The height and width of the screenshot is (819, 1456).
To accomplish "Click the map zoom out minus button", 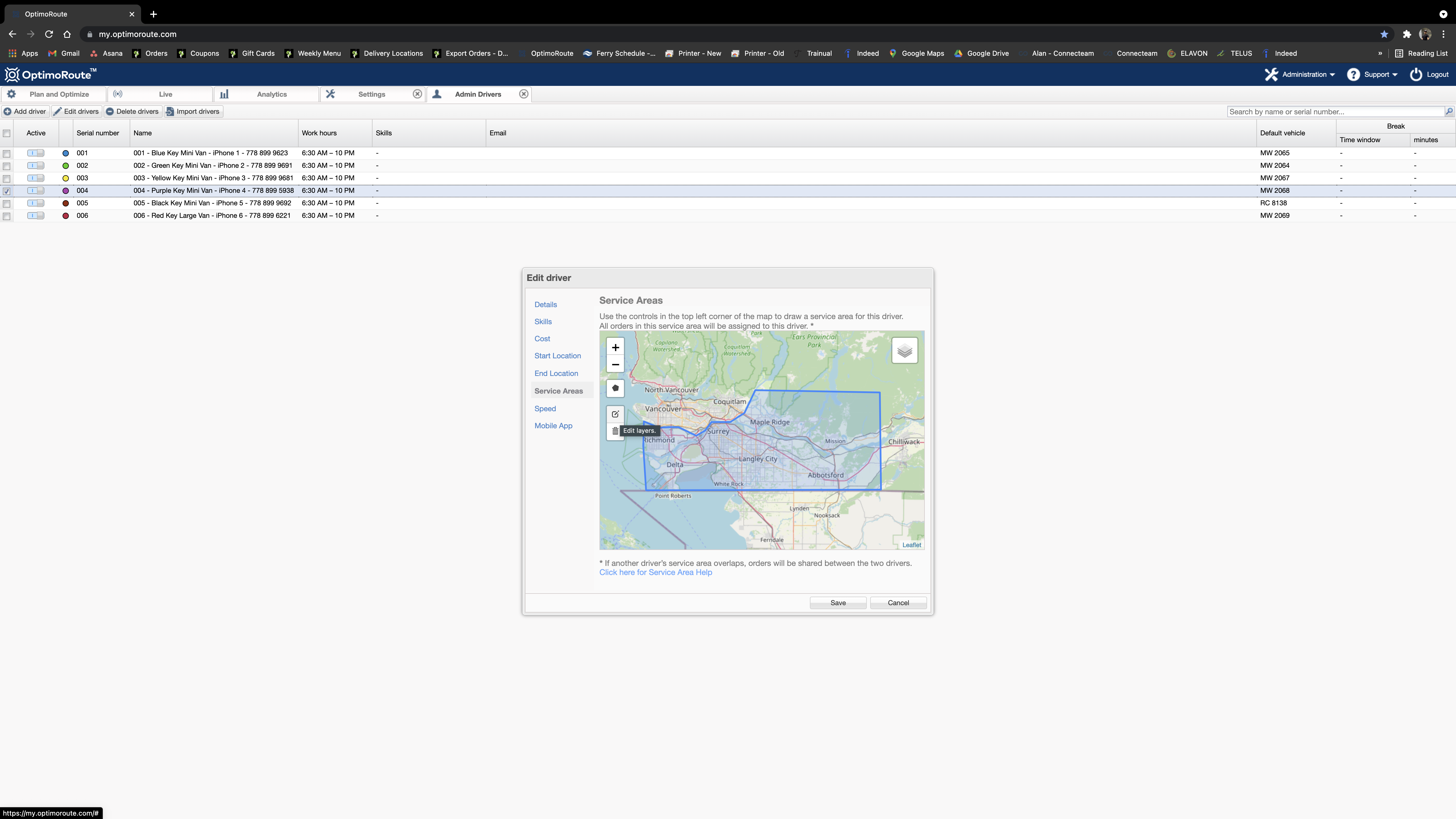I will point(615,365).
